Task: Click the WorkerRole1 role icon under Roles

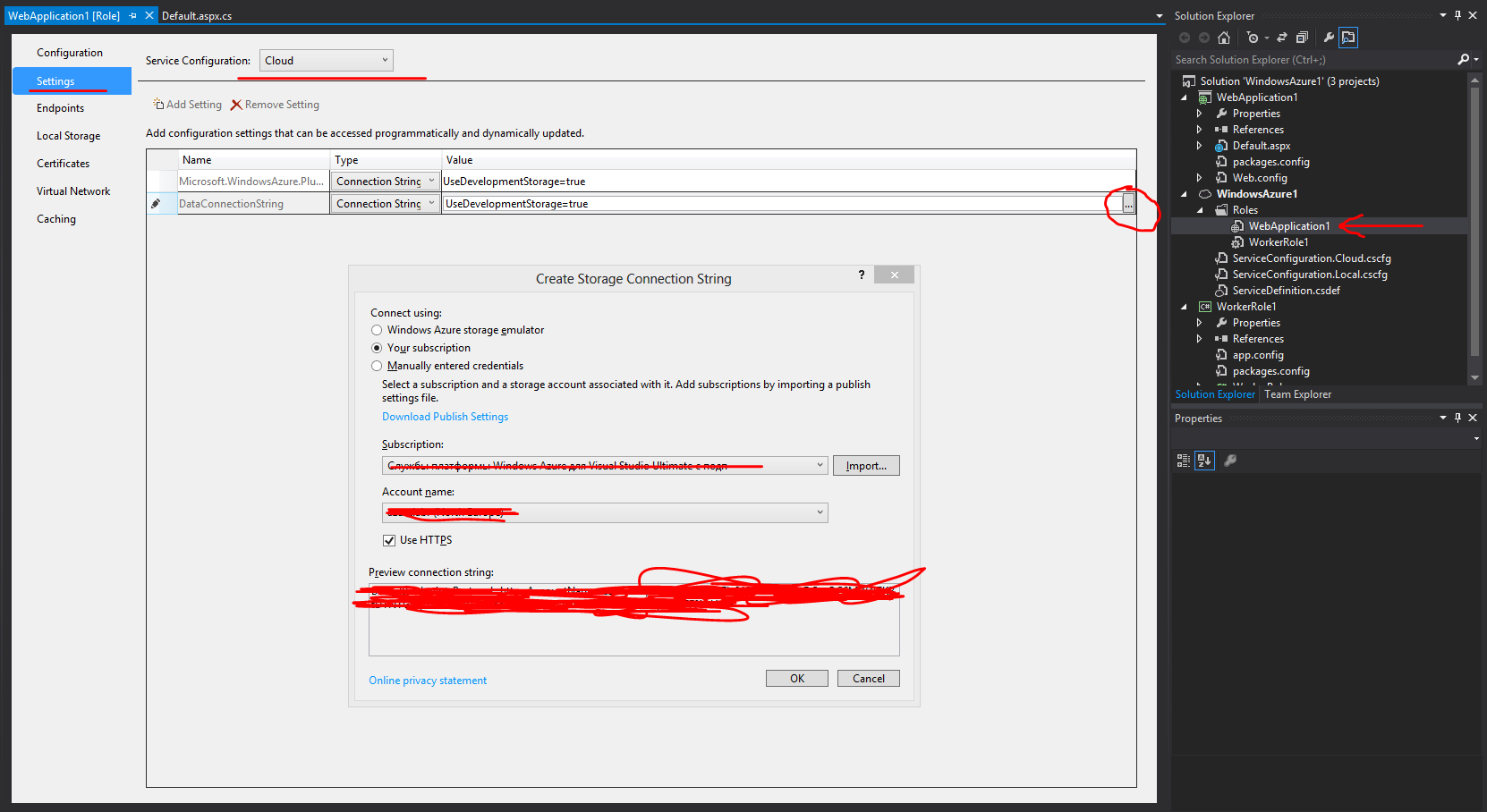Action: click(1237, 242)
